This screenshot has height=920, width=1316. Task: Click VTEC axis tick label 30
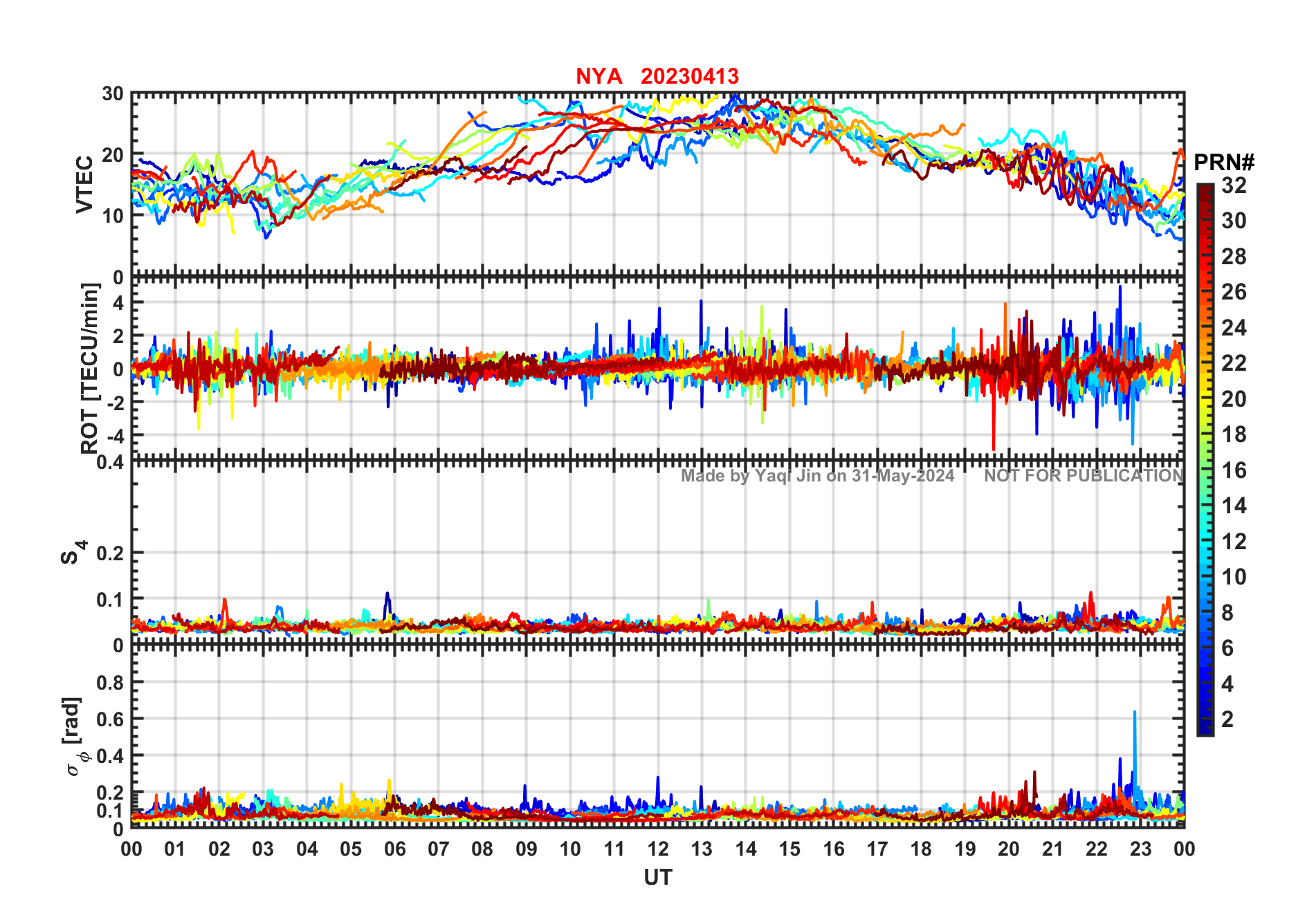click(x=113, y=94)
